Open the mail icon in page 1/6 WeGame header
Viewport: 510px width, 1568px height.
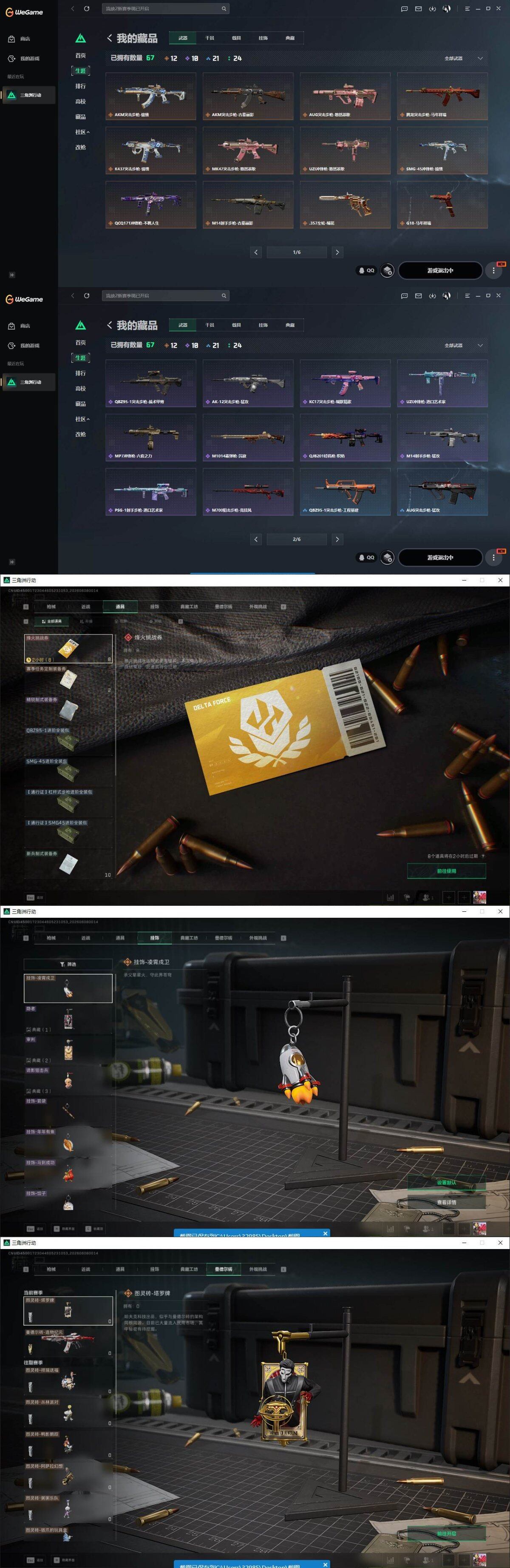[x=418, y=9]
